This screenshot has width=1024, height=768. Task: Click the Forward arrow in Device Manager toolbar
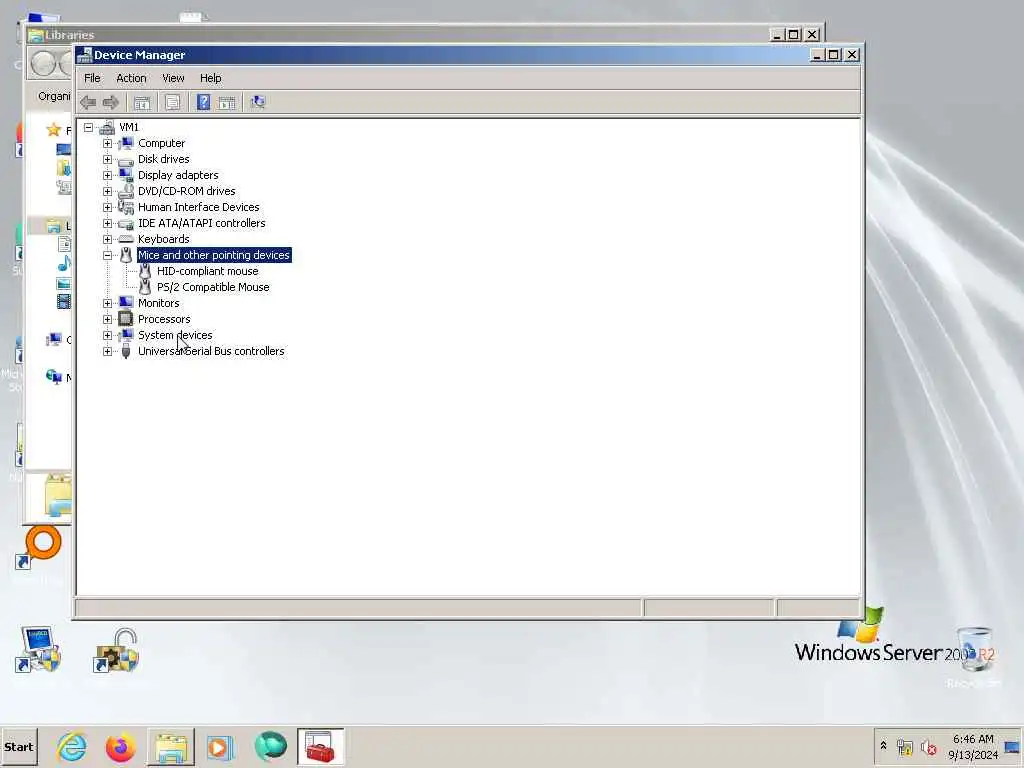tap(111, 102)
